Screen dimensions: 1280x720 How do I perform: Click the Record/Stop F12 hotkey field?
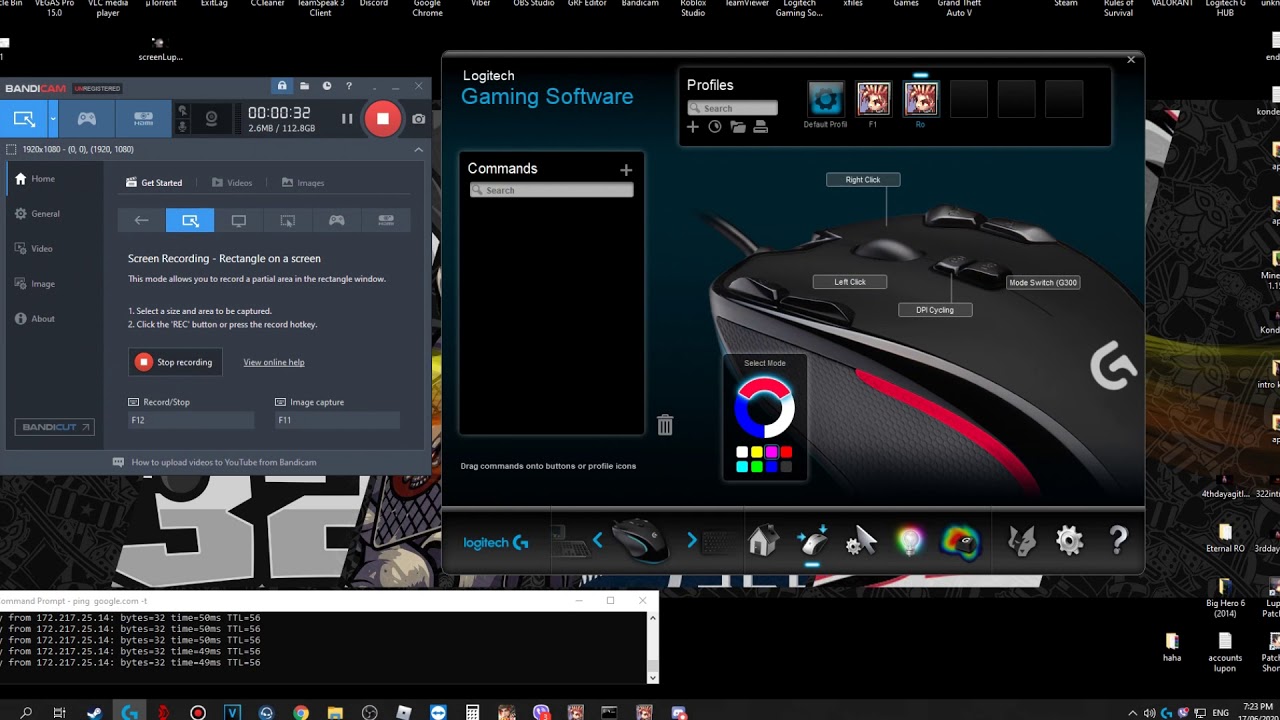[x=190, y=420]
